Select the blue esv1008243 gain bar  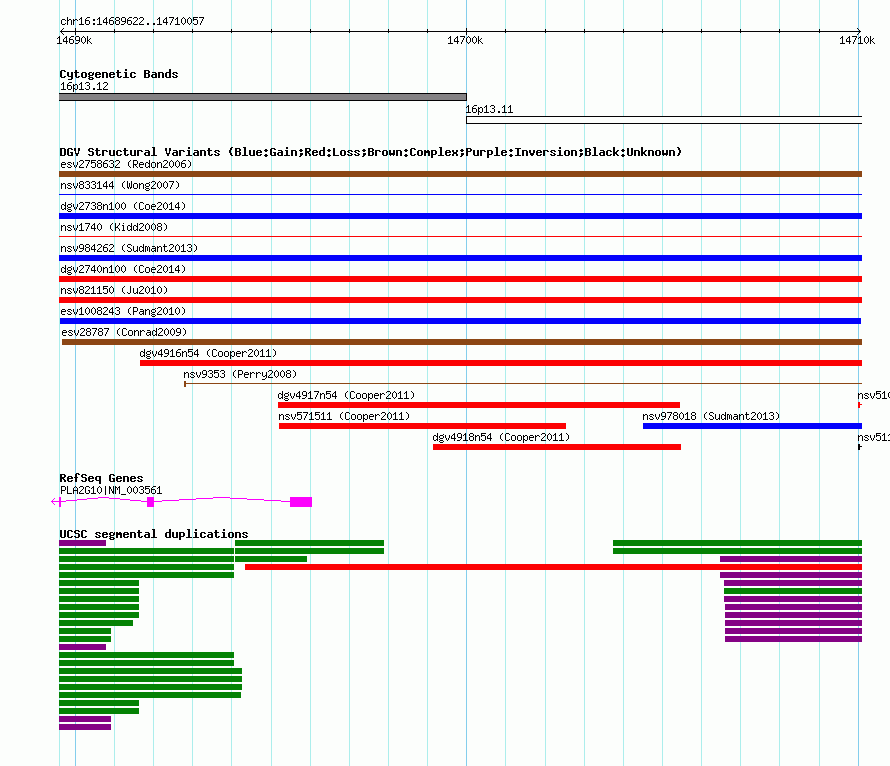point(460,321)
